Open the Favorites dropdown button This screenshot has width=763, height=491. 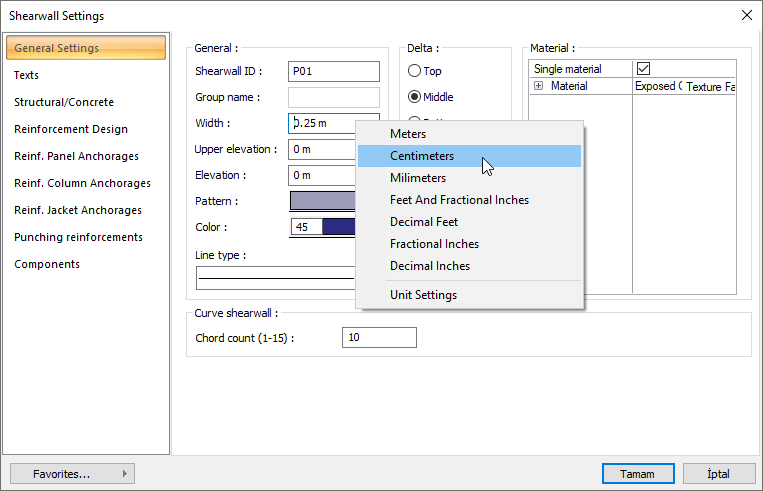point(72,474)
